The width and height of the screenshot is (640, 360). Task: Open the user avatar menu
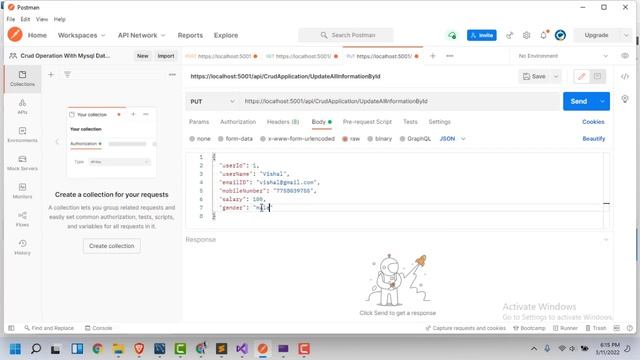pos(560,36)
